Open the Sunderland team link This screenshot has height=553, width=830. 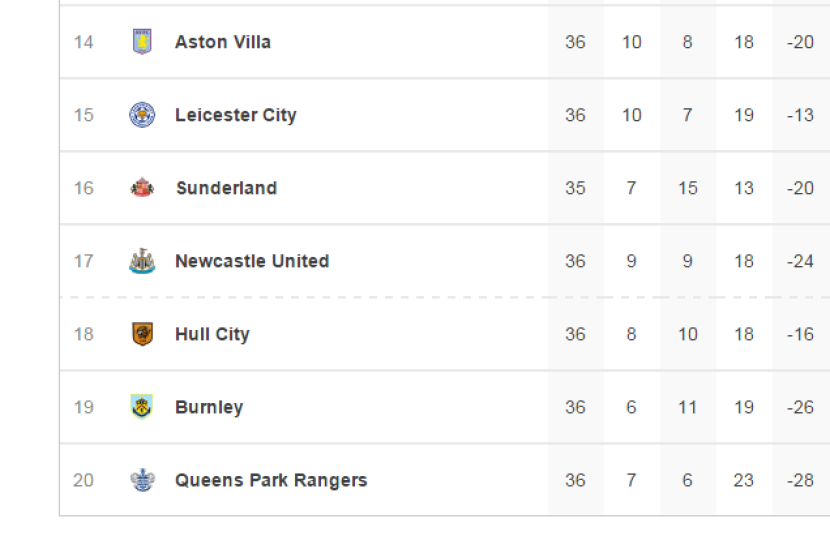point(226,188)
